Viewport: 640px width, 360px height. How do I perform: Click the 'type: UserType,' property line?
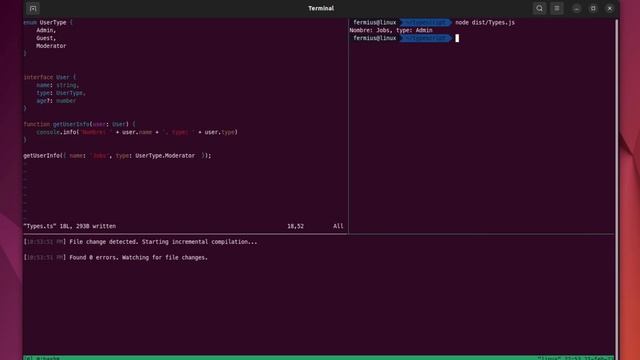tap(61, 93)
